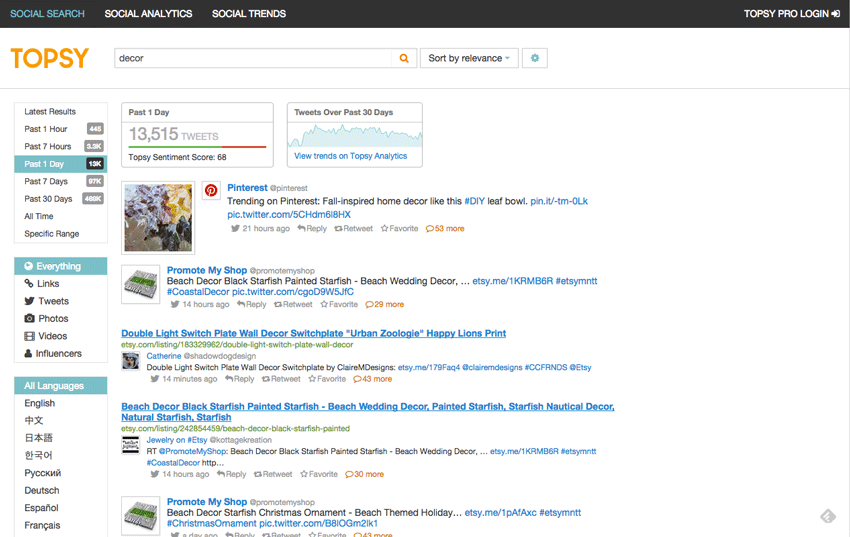Click the Links chain icon in sidebar
The height and width of the screenshot is (537, 850).
point(29,283)
